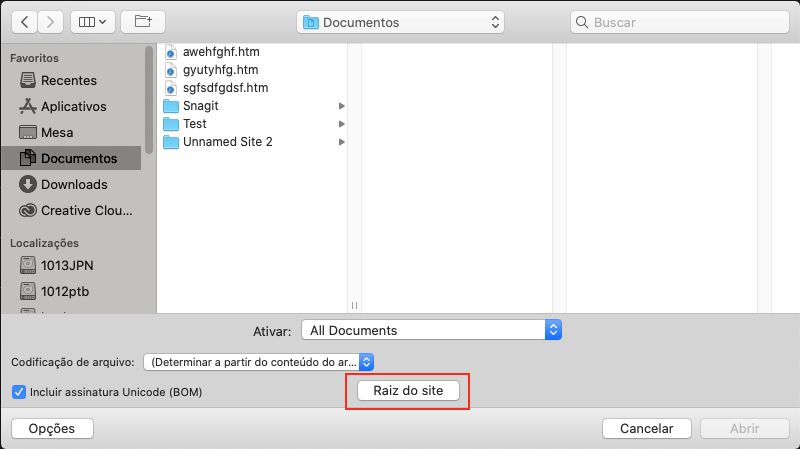800x449 pixels.
Task: Open the Documentos location popup
Action: [401, 22]
